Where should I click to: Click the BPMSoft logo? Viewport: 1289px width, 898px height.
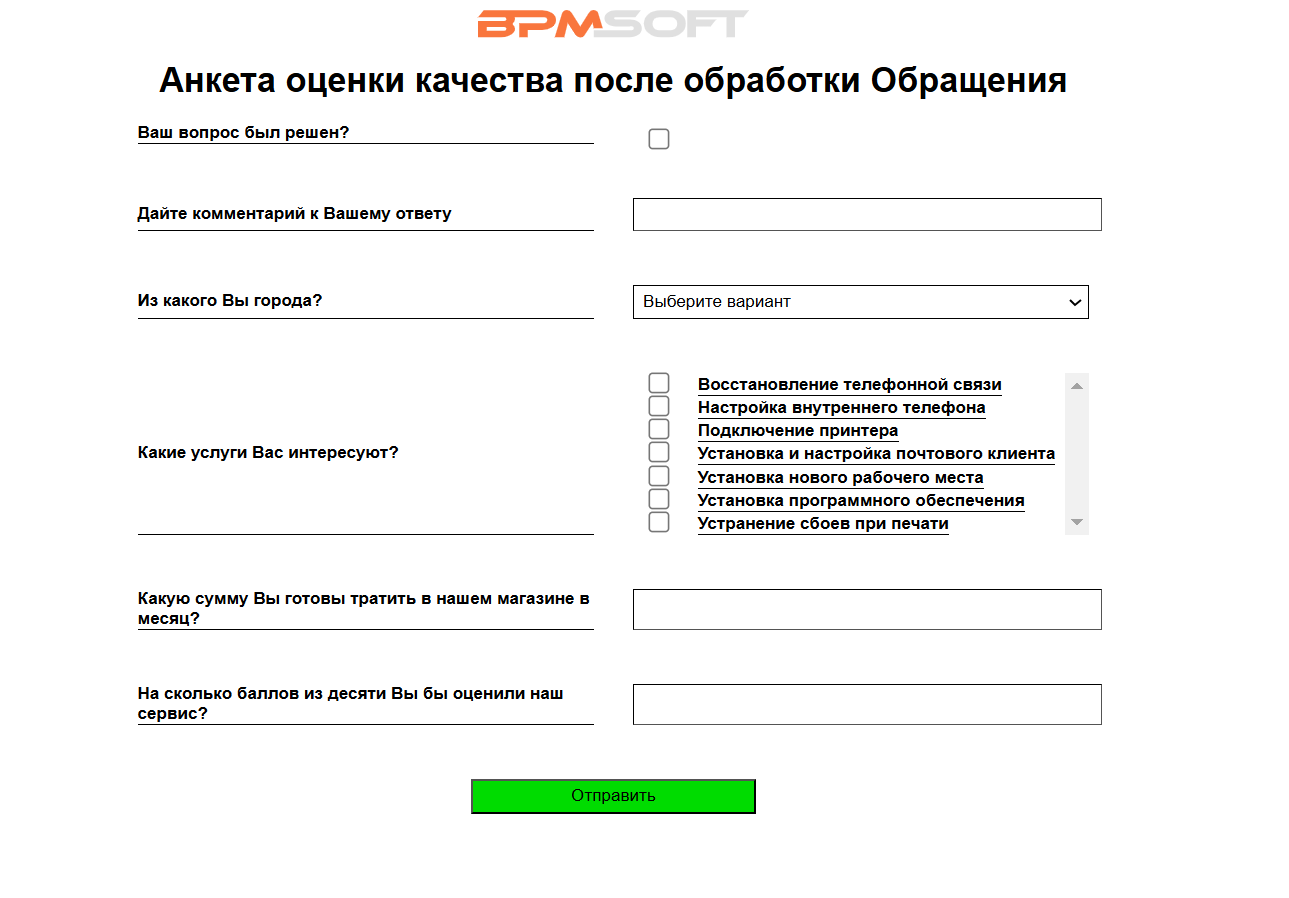613,24
